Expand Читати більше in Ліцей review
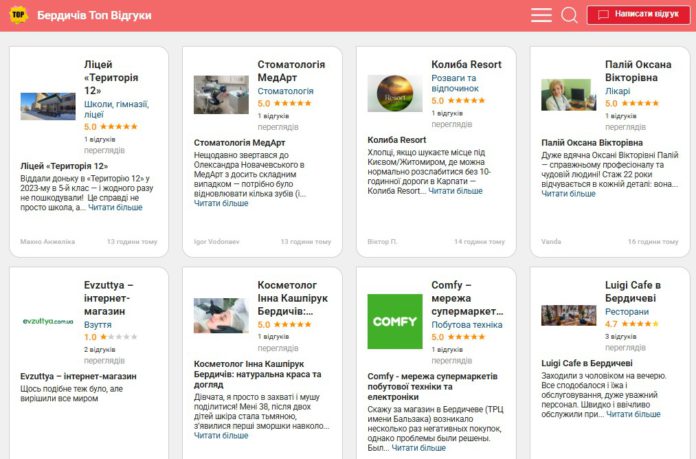 pyautogui.click(x=115, y=207)
